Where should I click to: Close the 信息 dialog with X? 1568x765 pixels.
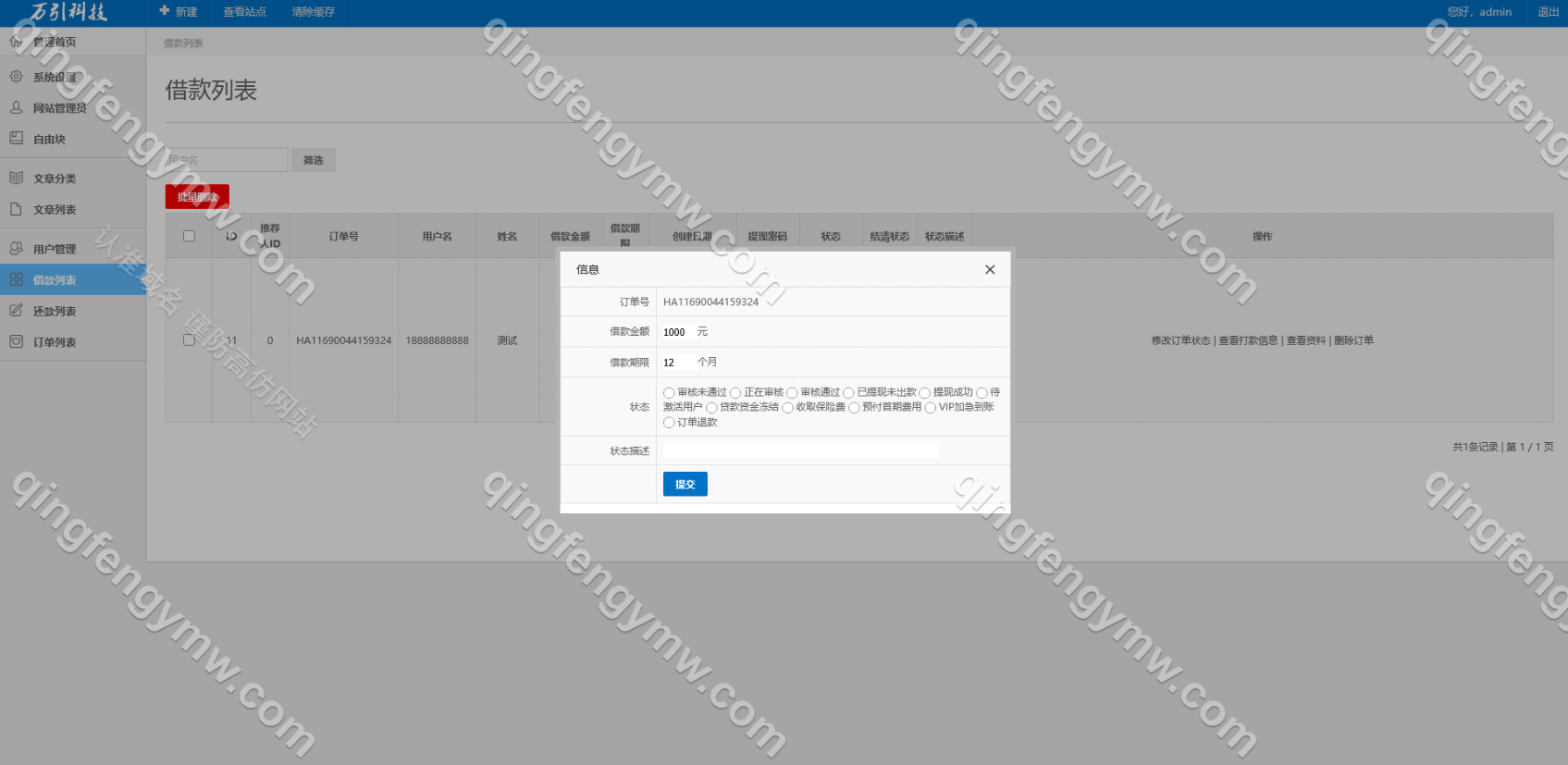pyautogui.click(x=990, y=269)
